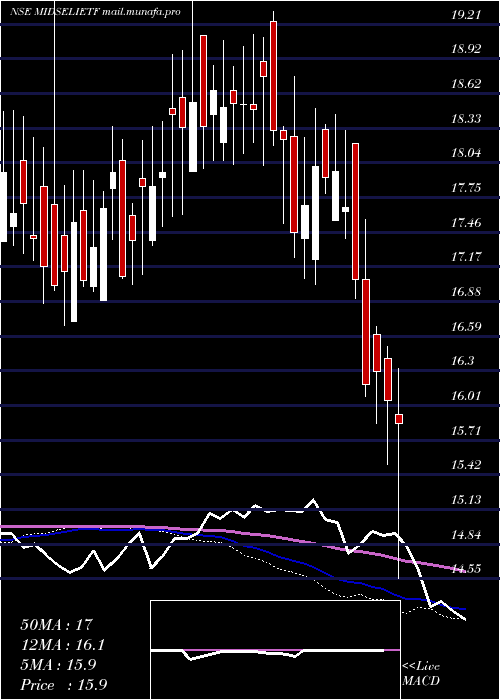Click the 17.75 price axis label
The width and height of the screenshot is (500, 700).
466,188
